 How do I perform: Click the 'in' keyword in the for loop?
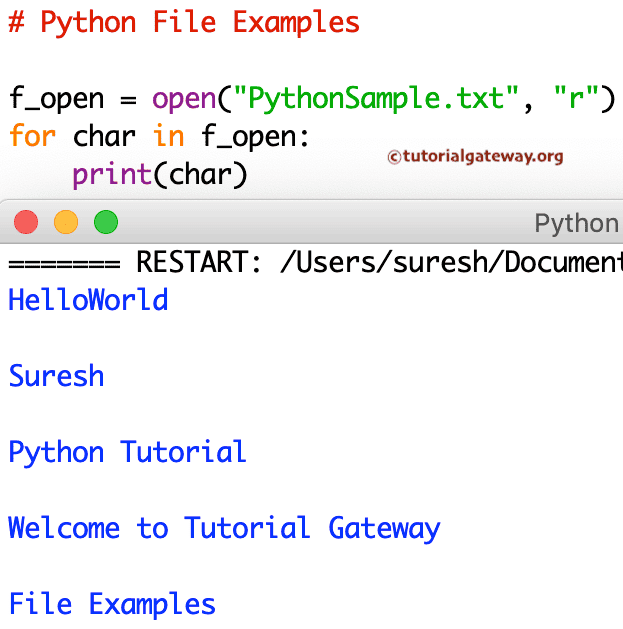[x=168, y=136]
